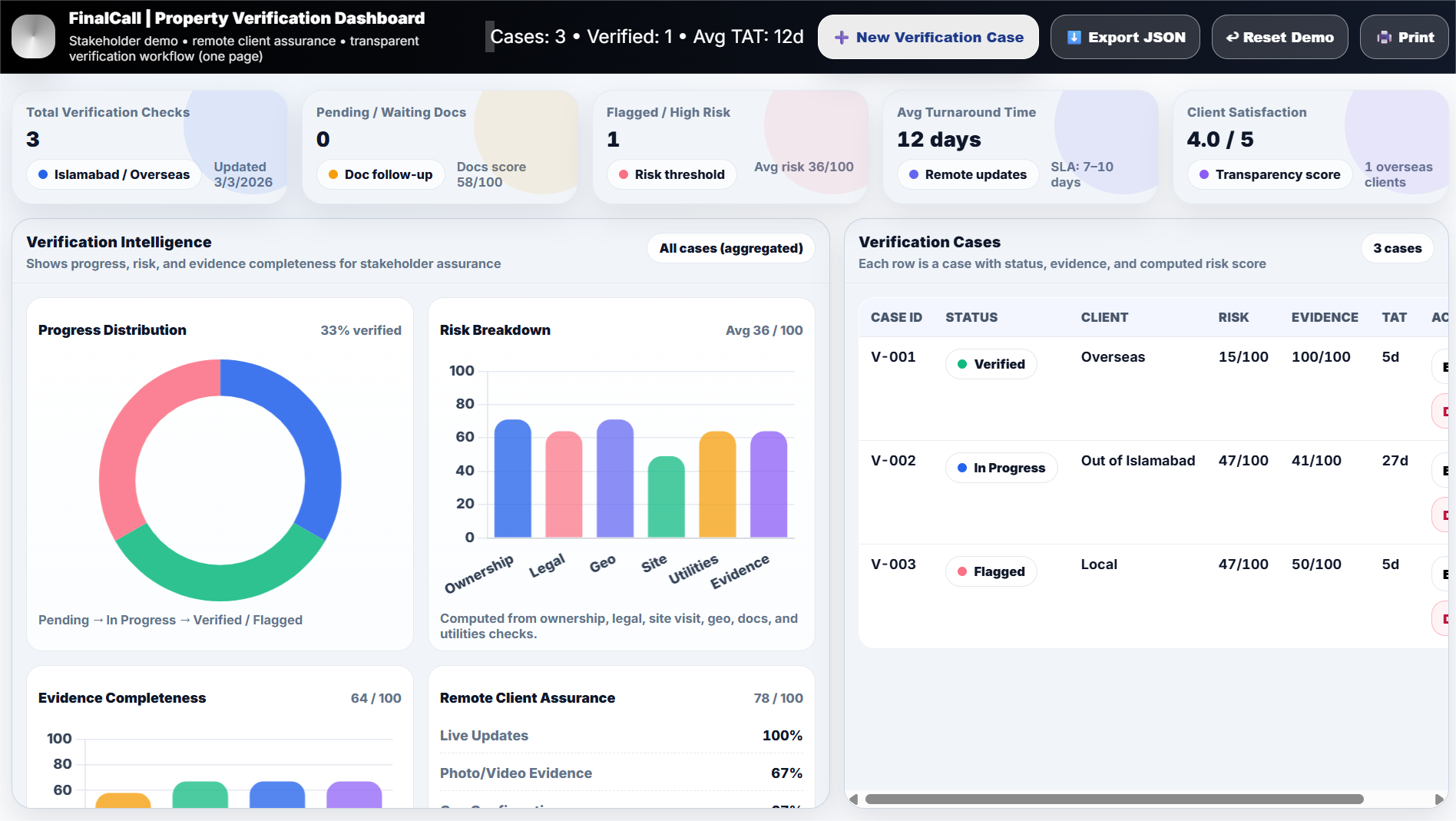Click the In Progress status pill for V-002
The width and height of the screenshot is (1456, 821).
[1001, 468]
